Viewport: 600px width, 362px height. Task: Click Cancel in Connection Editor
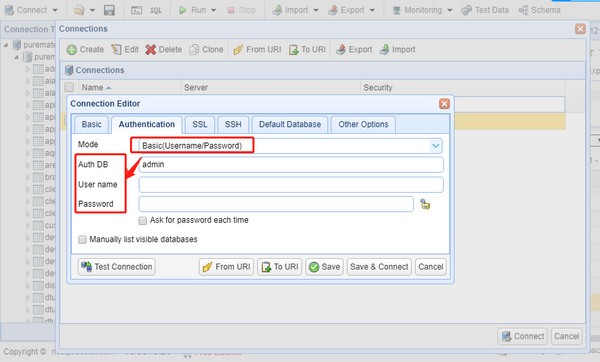point(430,267)
